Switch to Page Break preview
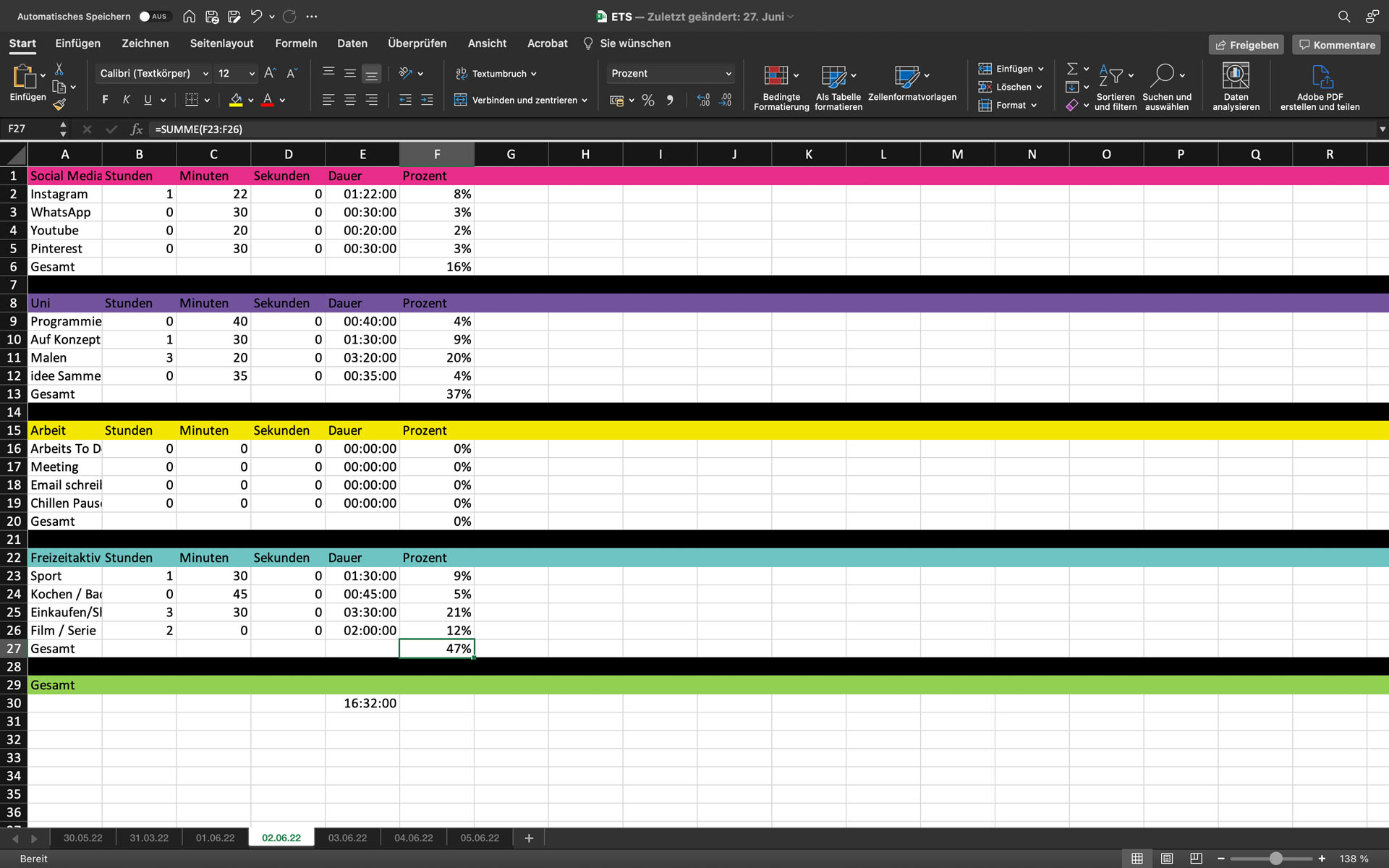 point(1197,859)
